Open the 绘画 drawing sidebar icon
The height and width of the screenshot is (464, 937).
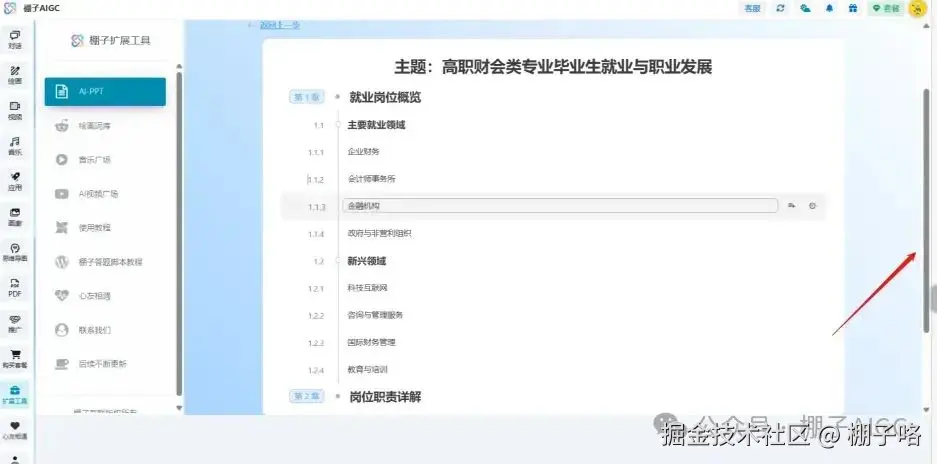(x=15, y=75)
